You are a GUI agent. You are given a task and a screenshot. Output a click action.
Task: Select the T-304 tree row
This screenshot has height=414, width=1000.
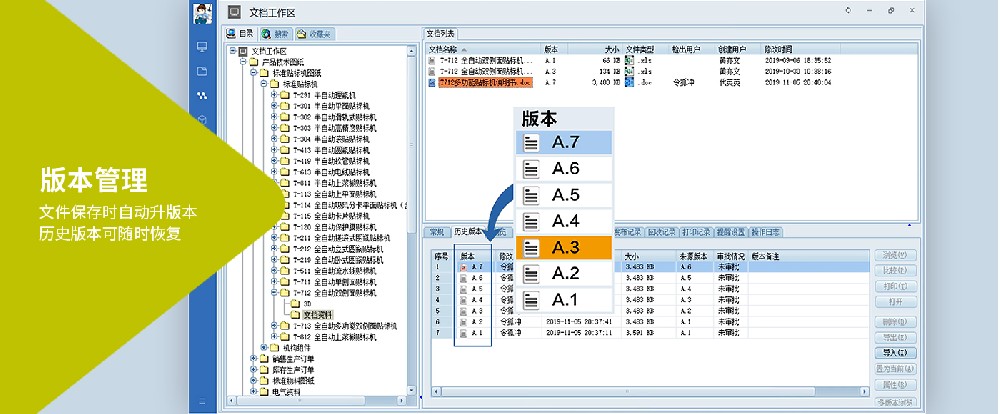[330, 138]
